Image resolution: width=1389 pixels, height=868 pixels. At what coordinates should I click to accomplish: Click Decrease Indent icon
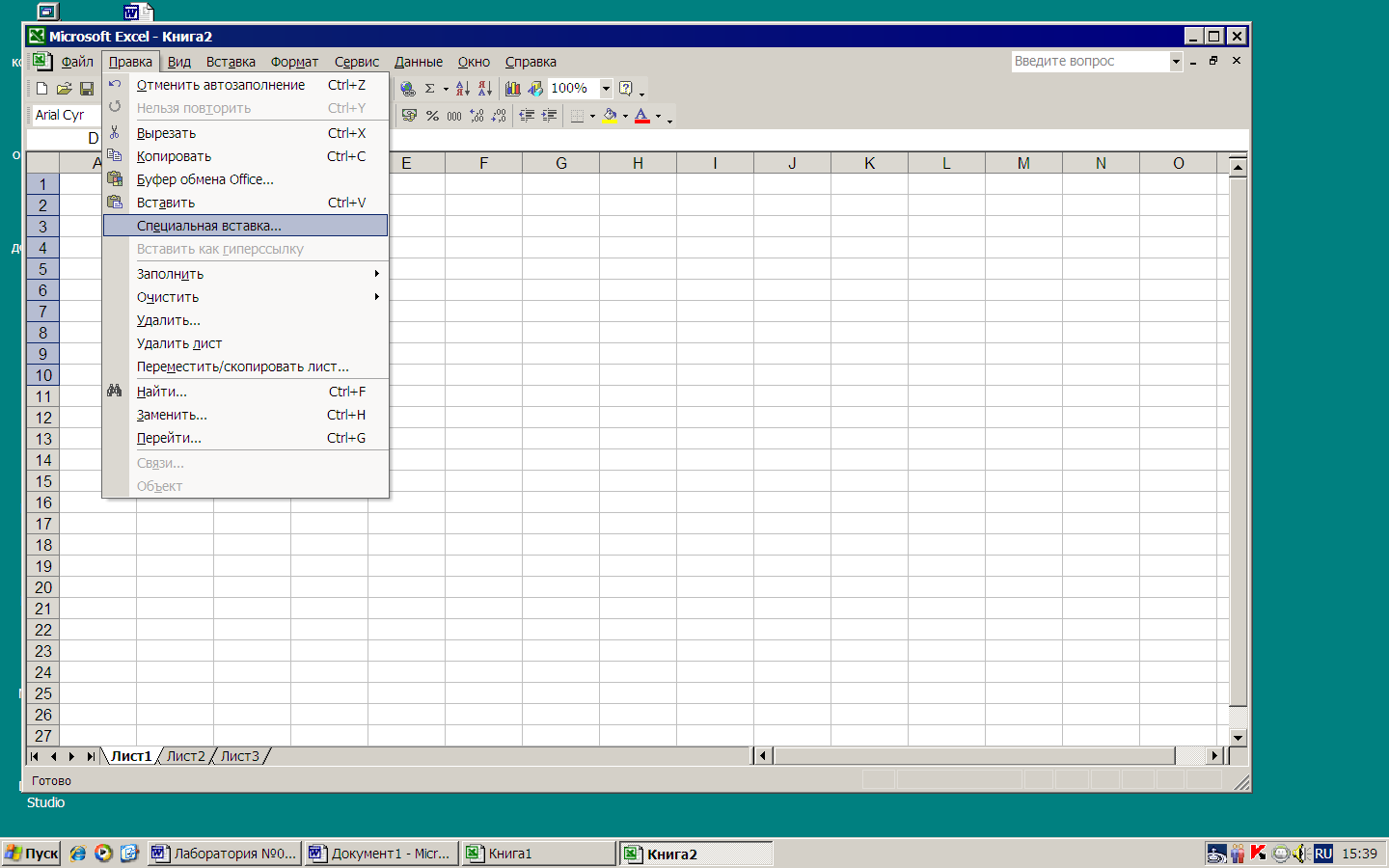click(527, 116)
